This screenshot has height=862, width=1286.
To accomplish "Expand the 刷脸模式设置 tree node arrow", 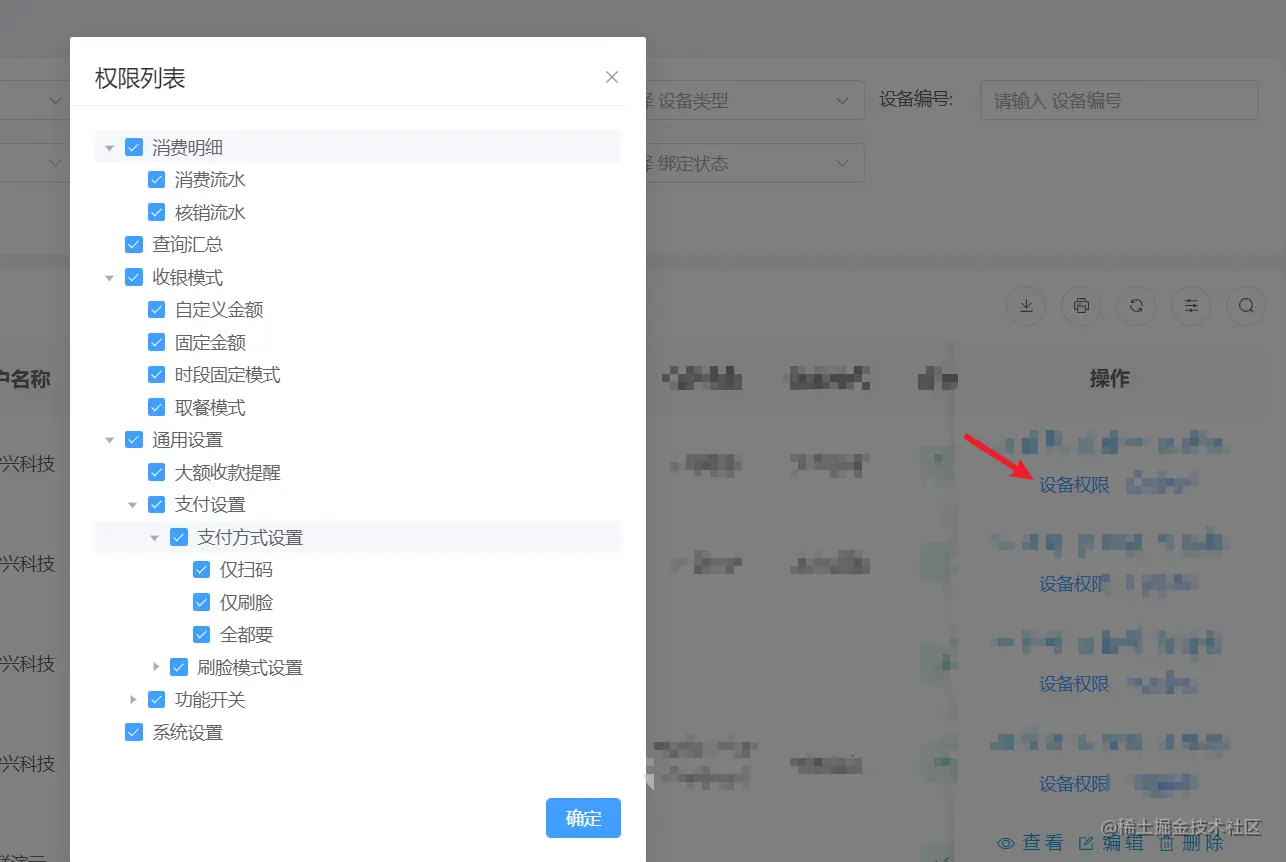I will pyautogui.click(x=155, y=667).
